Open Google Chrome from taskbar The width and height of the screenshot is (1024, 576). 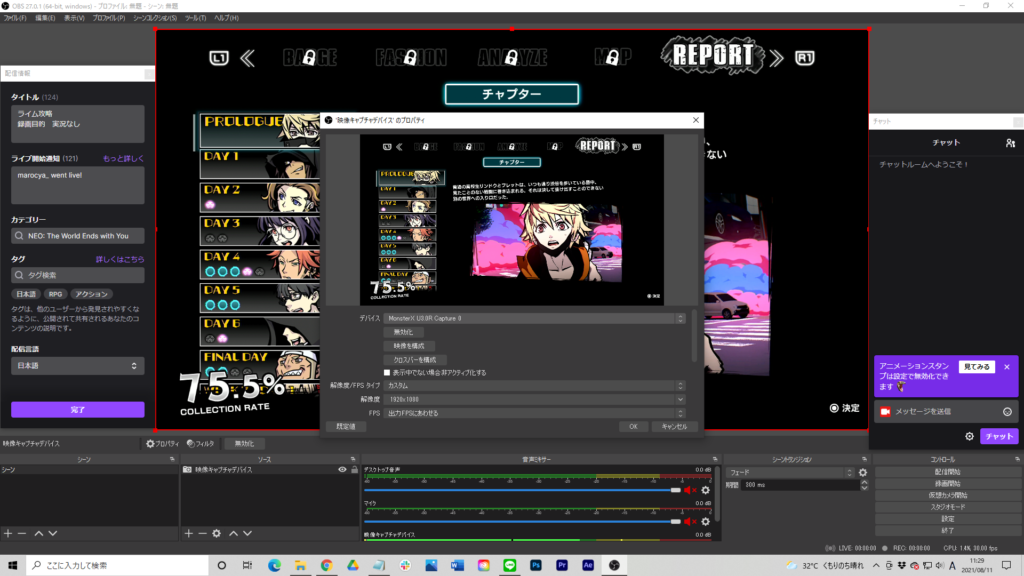point(327,565)
